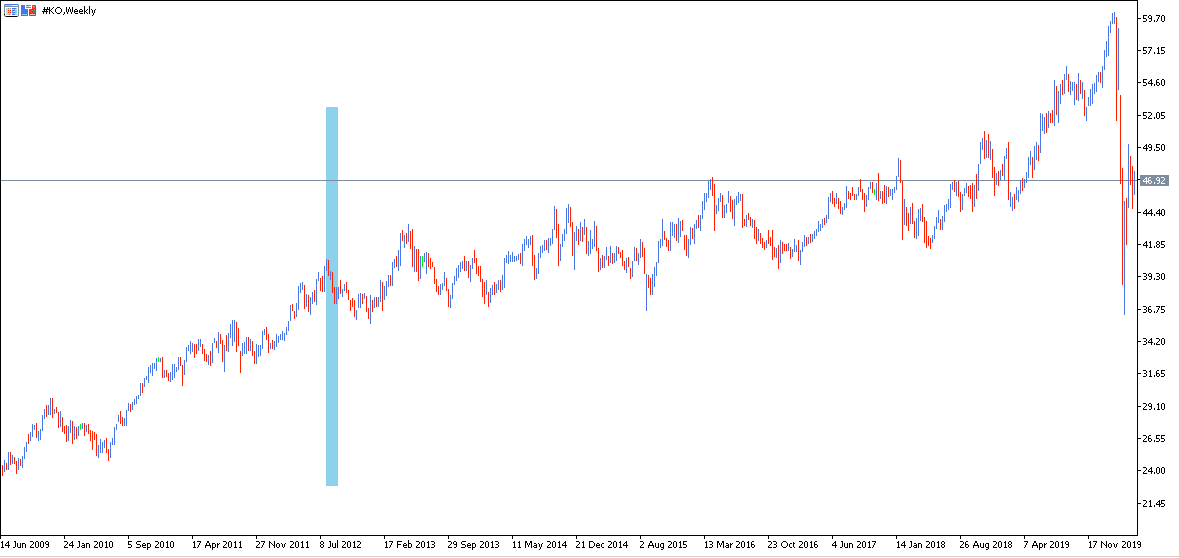Image resolution: width=1179 pixels, height=558 pixels.
Task: Click the 27 Nov 2011 date label
Action: [282, 543]
